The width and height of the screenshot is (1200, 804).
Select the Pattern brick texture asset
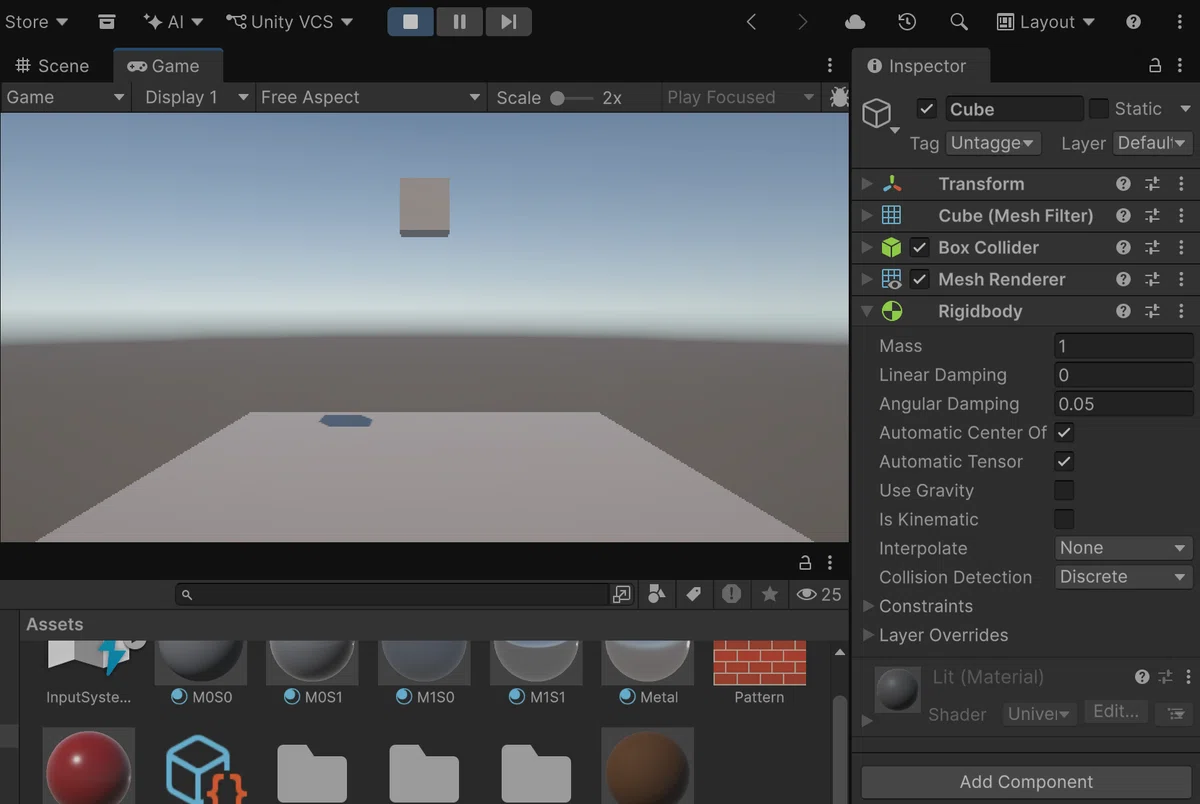pyautogui.click(x=759, y=673)
